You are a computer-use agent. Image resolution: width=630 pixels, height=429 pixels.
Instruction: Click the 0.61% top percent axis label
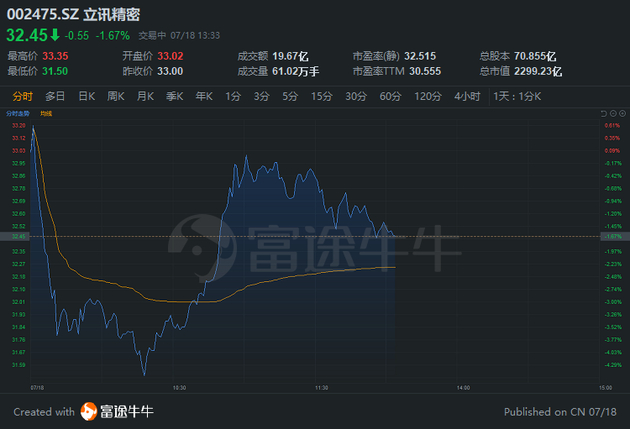coord(612,125)
